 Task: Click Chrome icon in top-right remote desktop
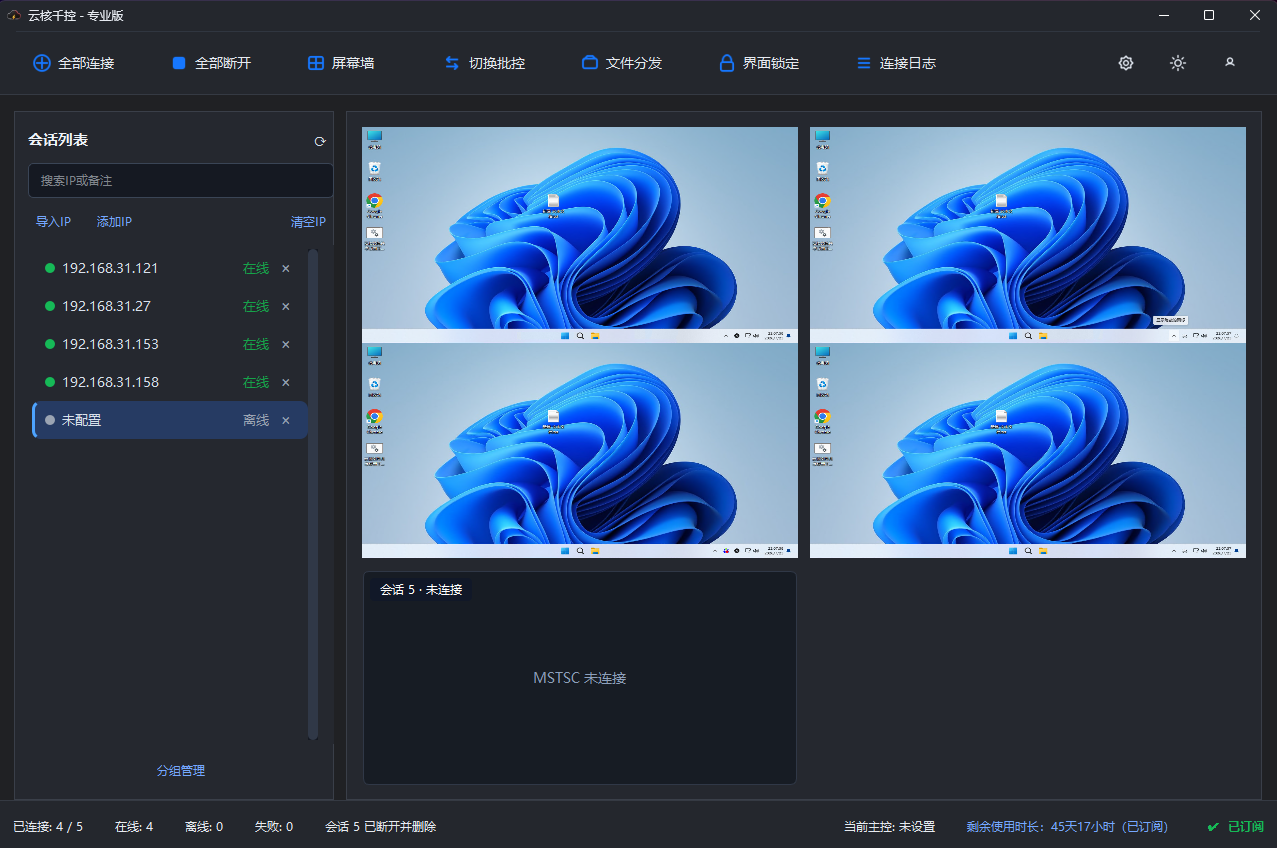coord(822,201)
